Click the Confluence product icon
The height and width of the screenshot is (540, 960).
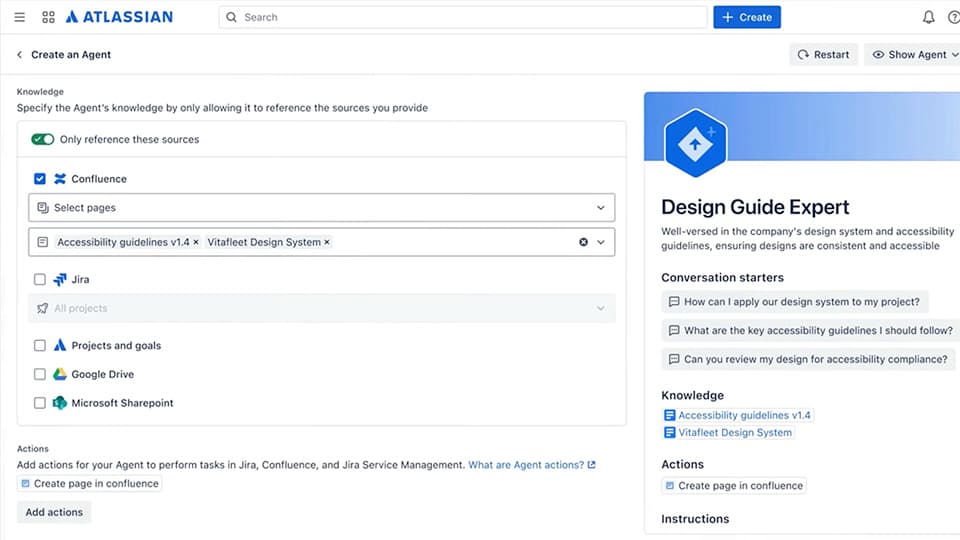pyautogui.click(x=60, y=179)
